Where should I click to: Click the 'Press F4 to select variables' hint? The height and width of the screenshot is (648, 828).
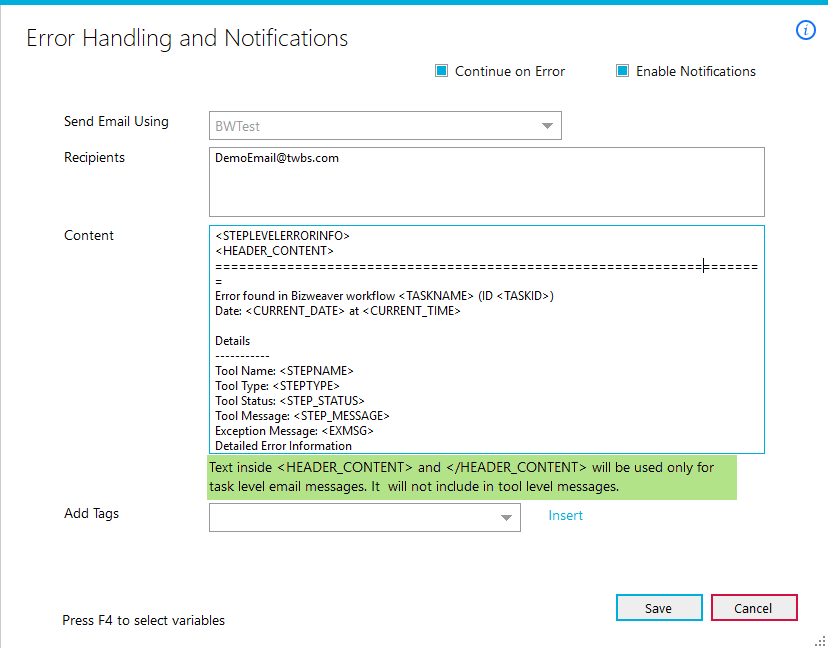(144, 620)
